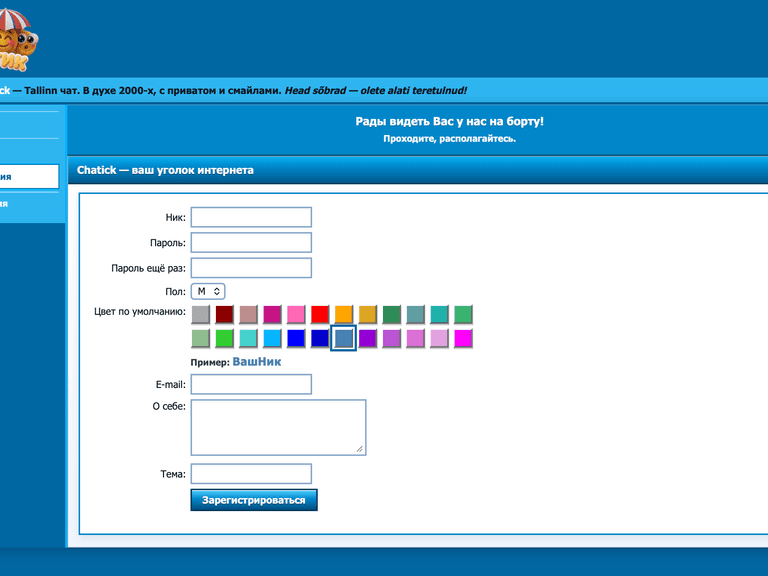This screenshot has height=576, width=768.
Task: Click the Chatick logo image
Action: point(18,40)
